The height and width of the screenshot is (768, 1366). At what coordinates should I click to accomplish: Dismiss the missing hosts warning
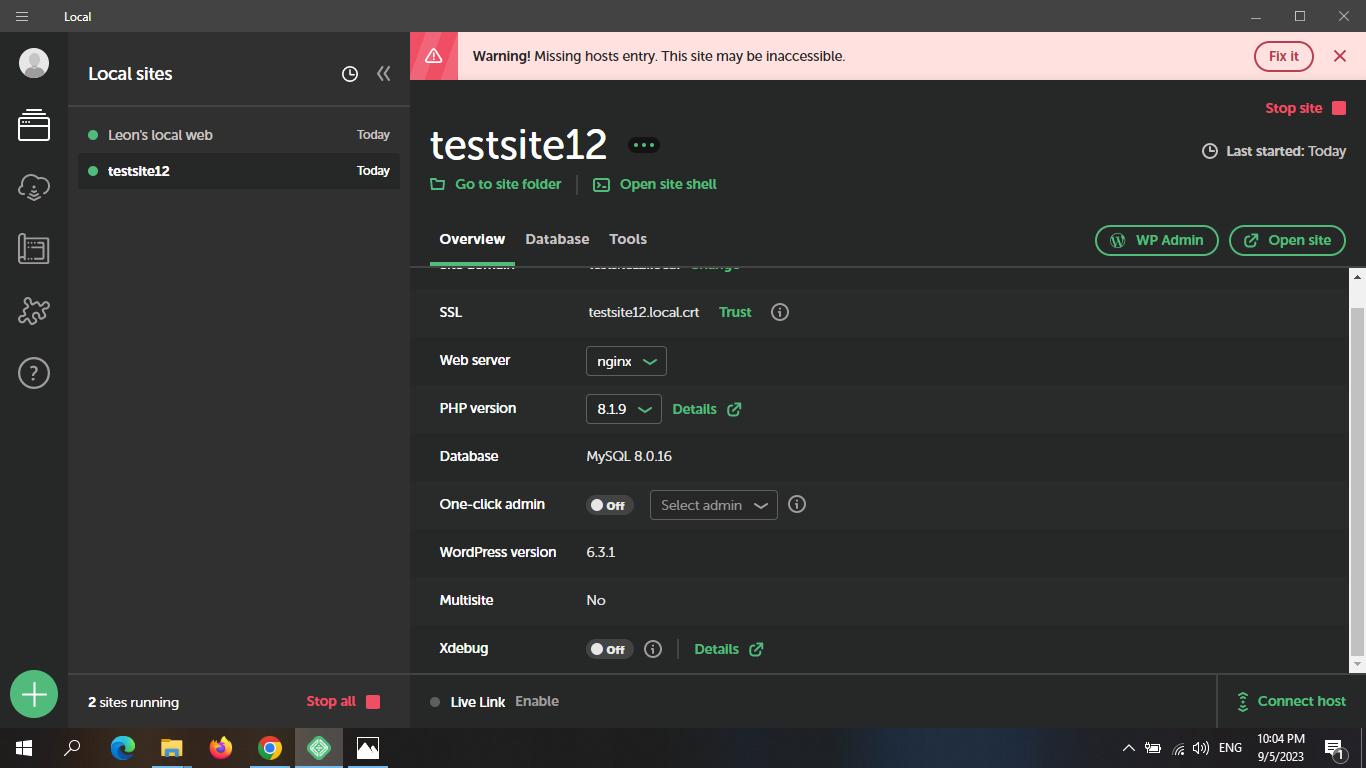click(x=1340, y=56)
